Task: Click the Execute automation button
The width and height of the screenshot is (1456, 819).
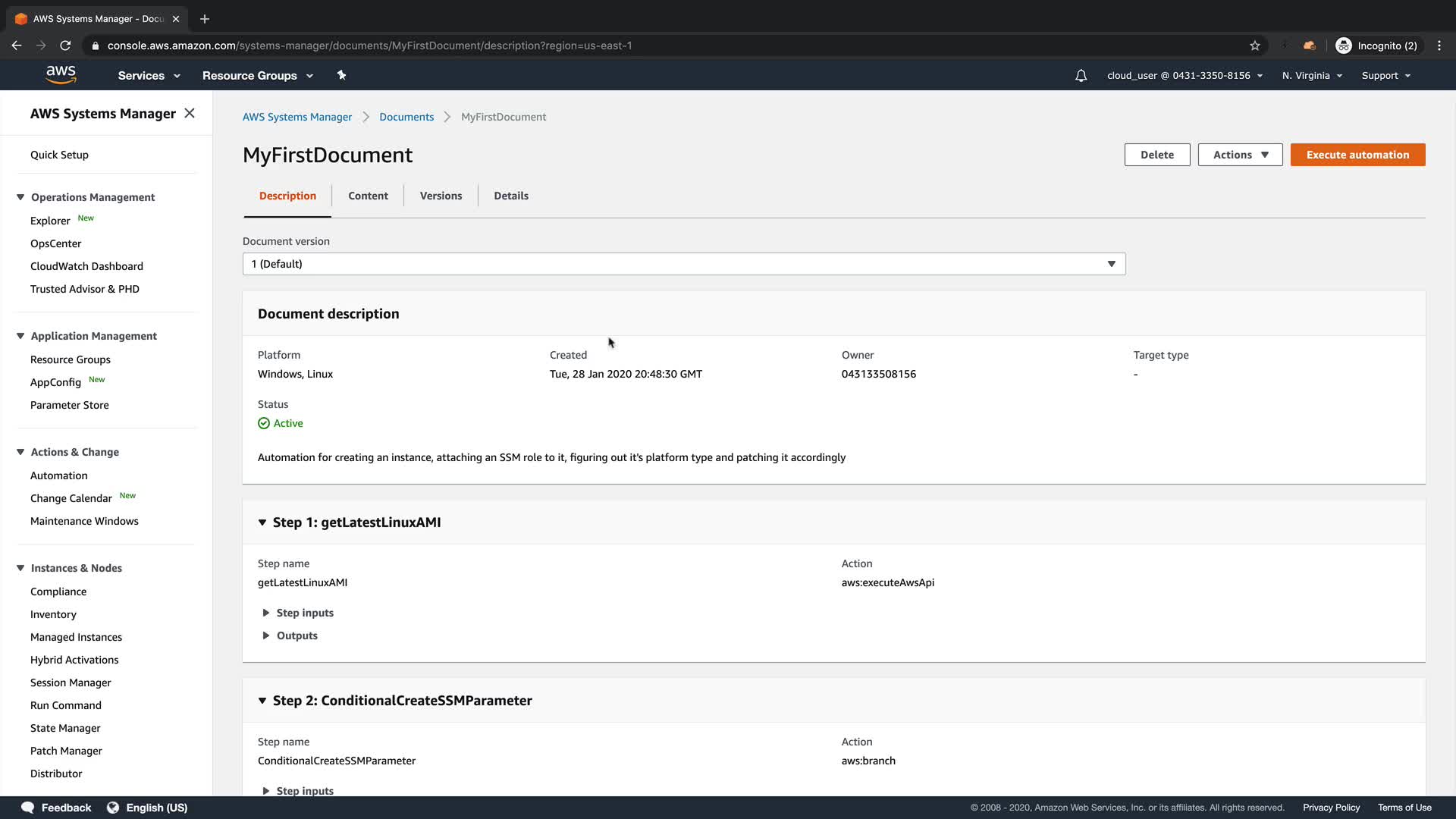Action: tap(1357, 155)
